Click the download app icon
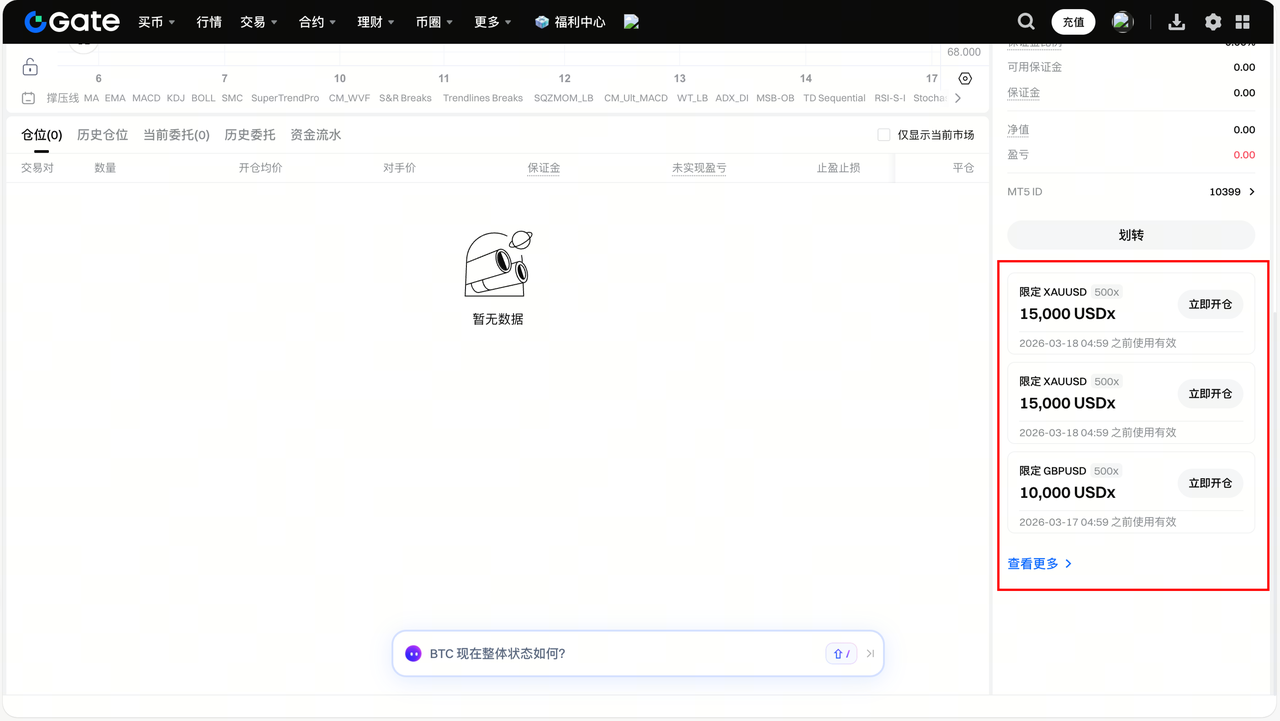This screenshot has height=721, width=1280. click(x=1177, y=22)
